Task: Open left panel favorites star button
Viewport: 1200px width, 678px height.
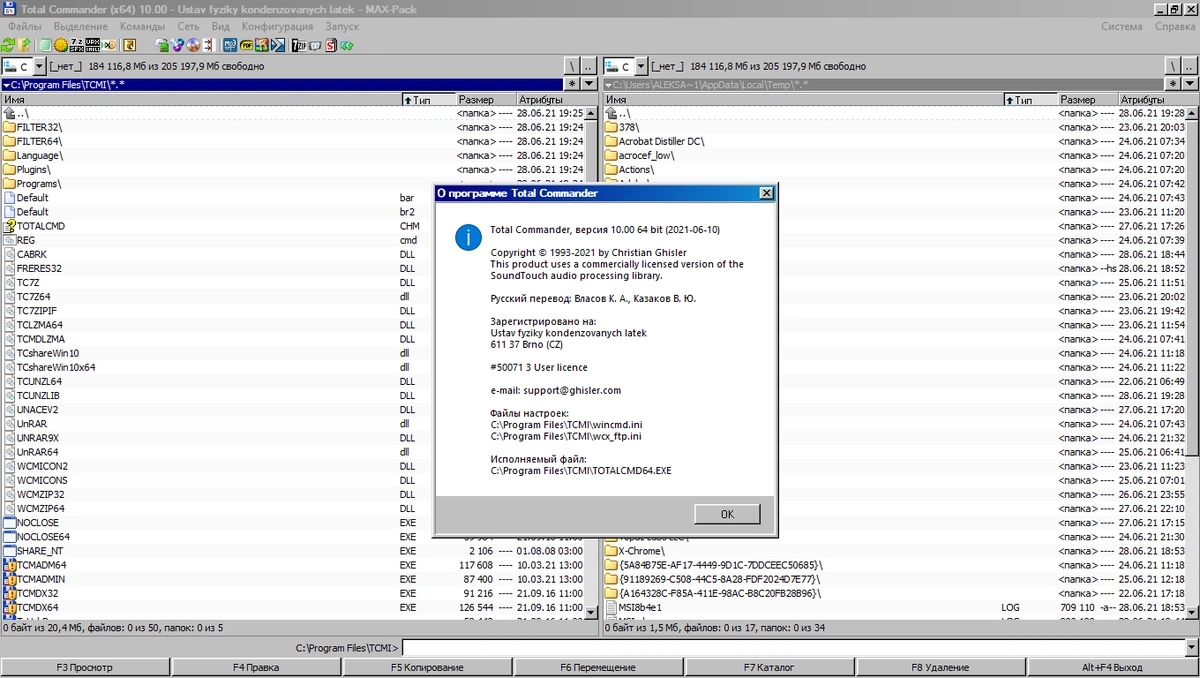Action: tap(572, 85)
